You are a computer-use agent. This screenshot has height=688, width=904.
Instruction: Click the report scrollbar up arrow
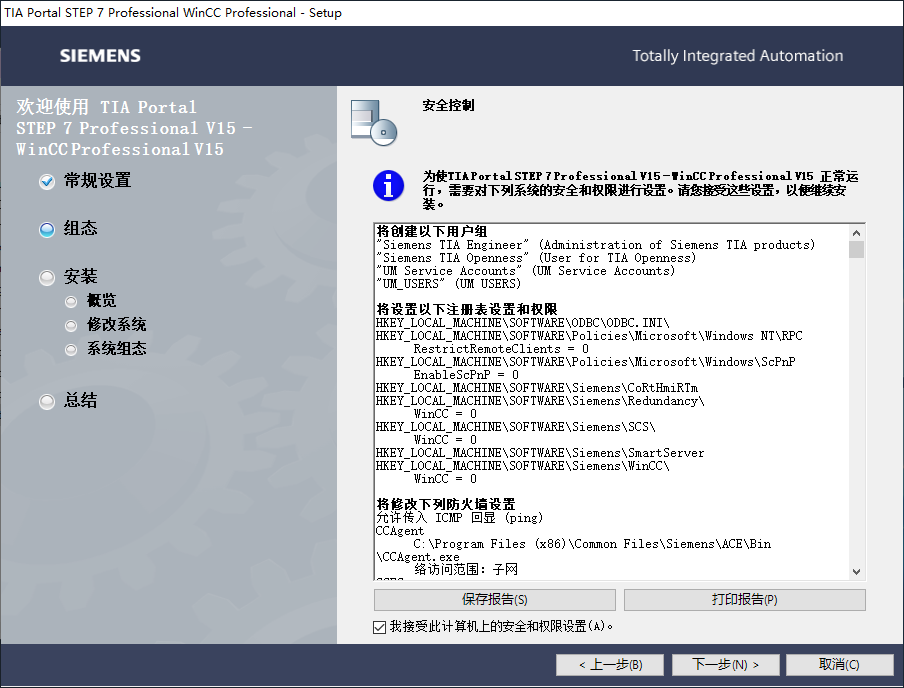point(856,232)
